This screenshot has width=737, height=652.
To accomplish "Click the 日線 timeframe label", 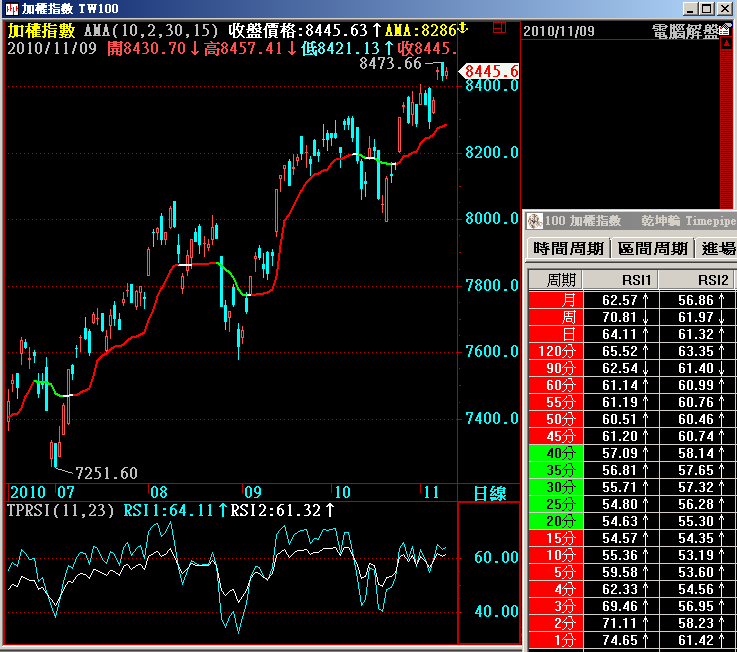I will click(490, 493).
